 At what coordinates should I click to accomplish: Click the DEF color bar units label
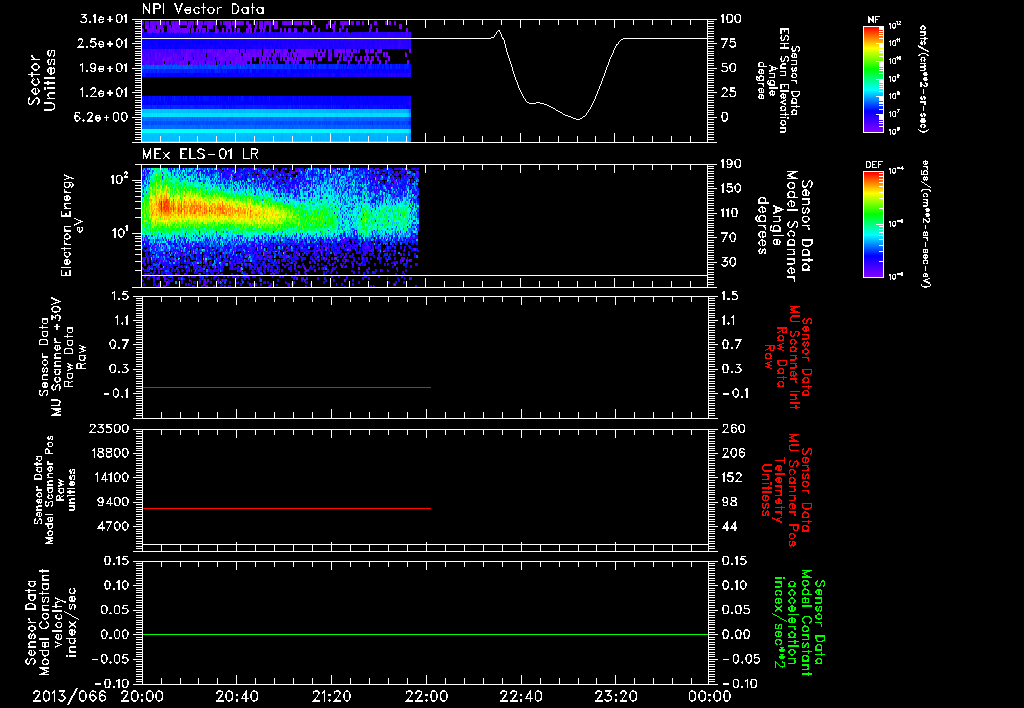[925, 223]
